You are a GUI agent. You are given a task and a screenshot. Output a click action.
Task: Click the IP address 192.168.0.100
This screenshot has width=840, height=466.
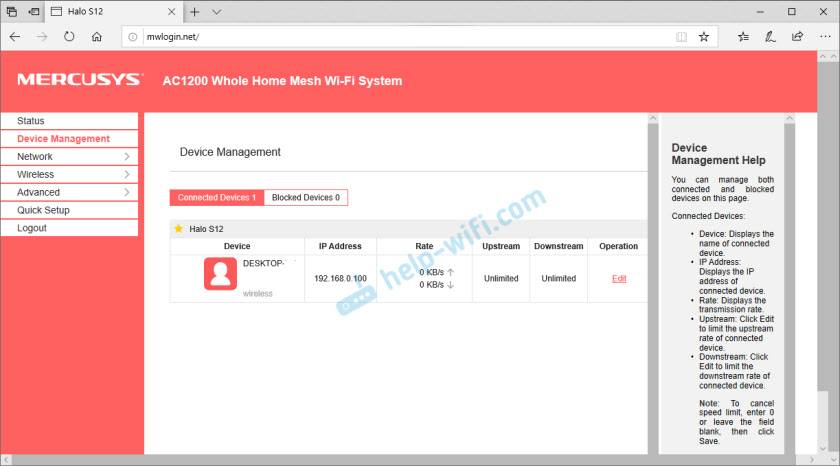point(340,279)
